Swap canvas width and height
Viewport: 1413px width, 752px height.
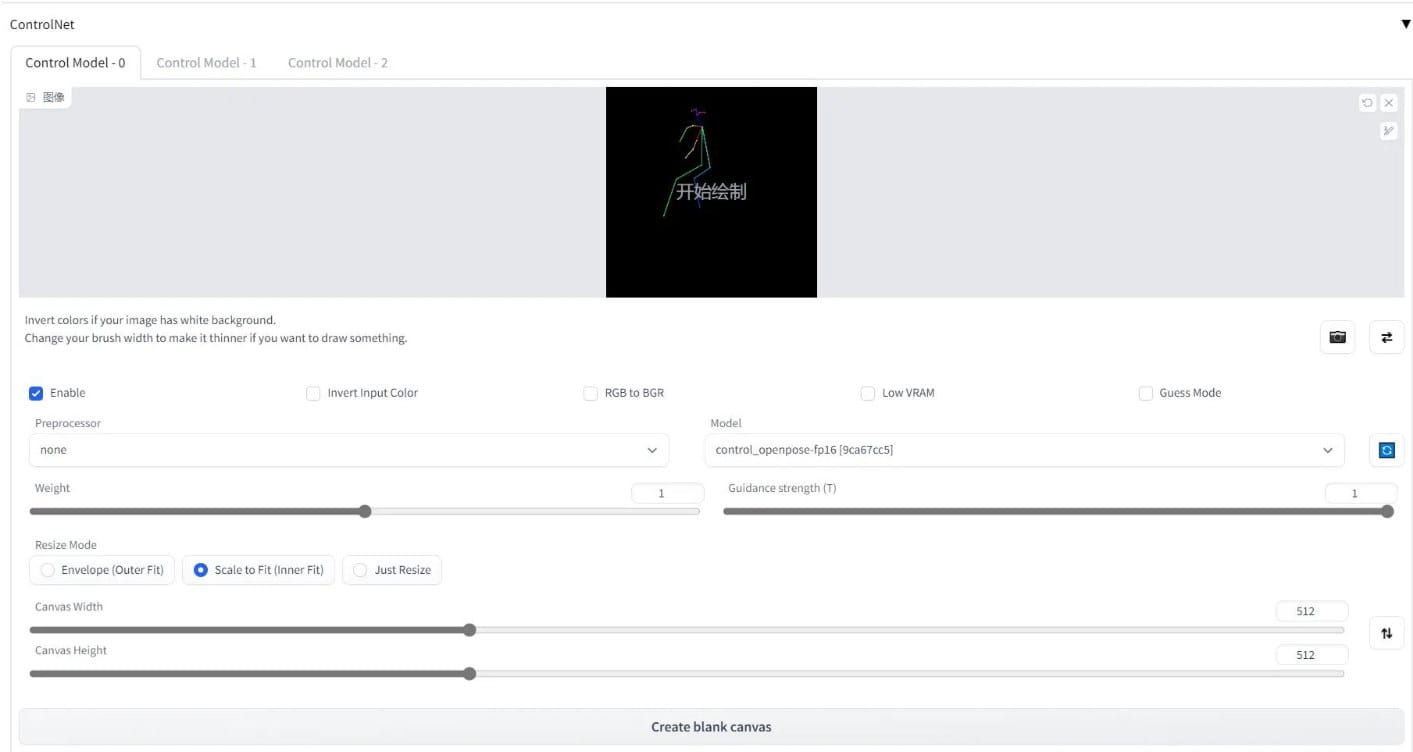[x=1386, y=633]
